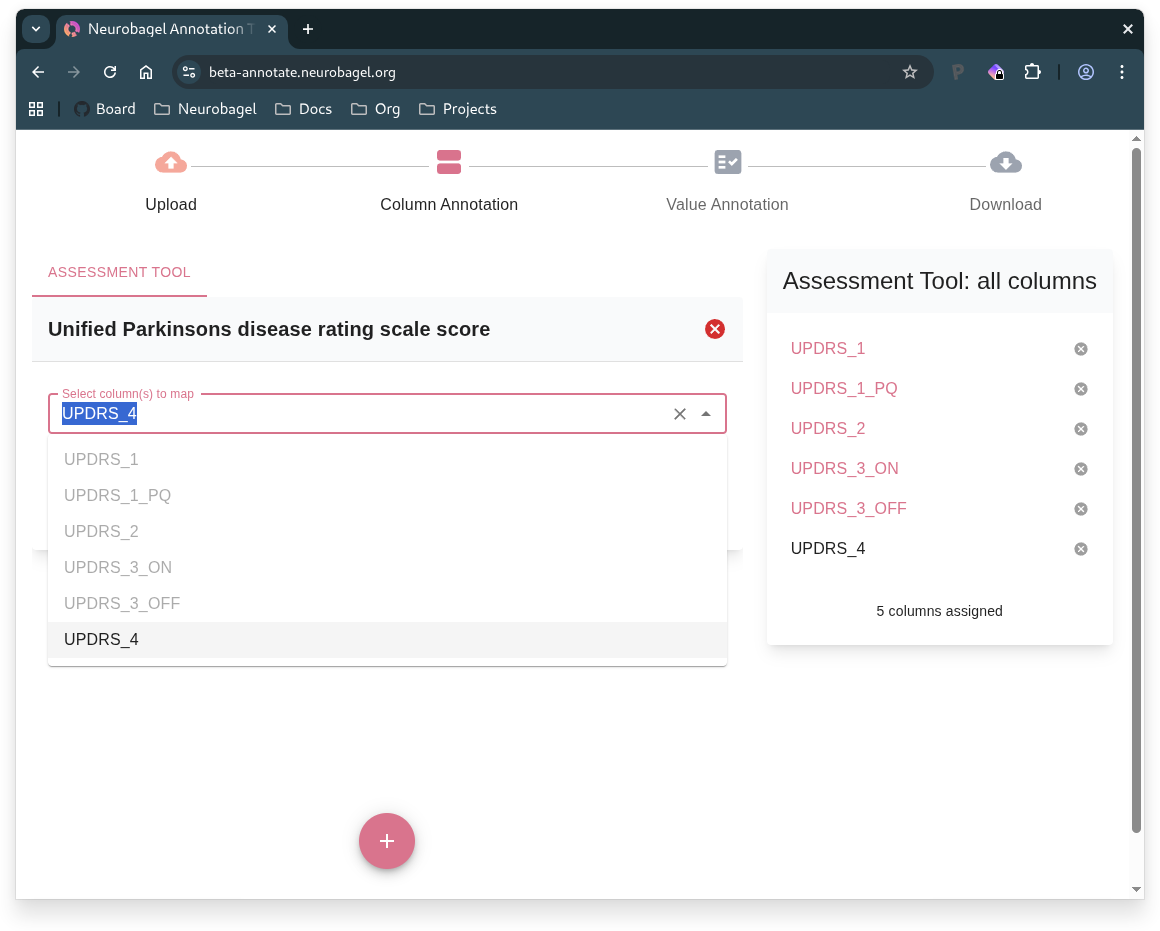Click the Upload step cloud icon
This screenshot has width=1160, height=931.
[x=170, y=162]
